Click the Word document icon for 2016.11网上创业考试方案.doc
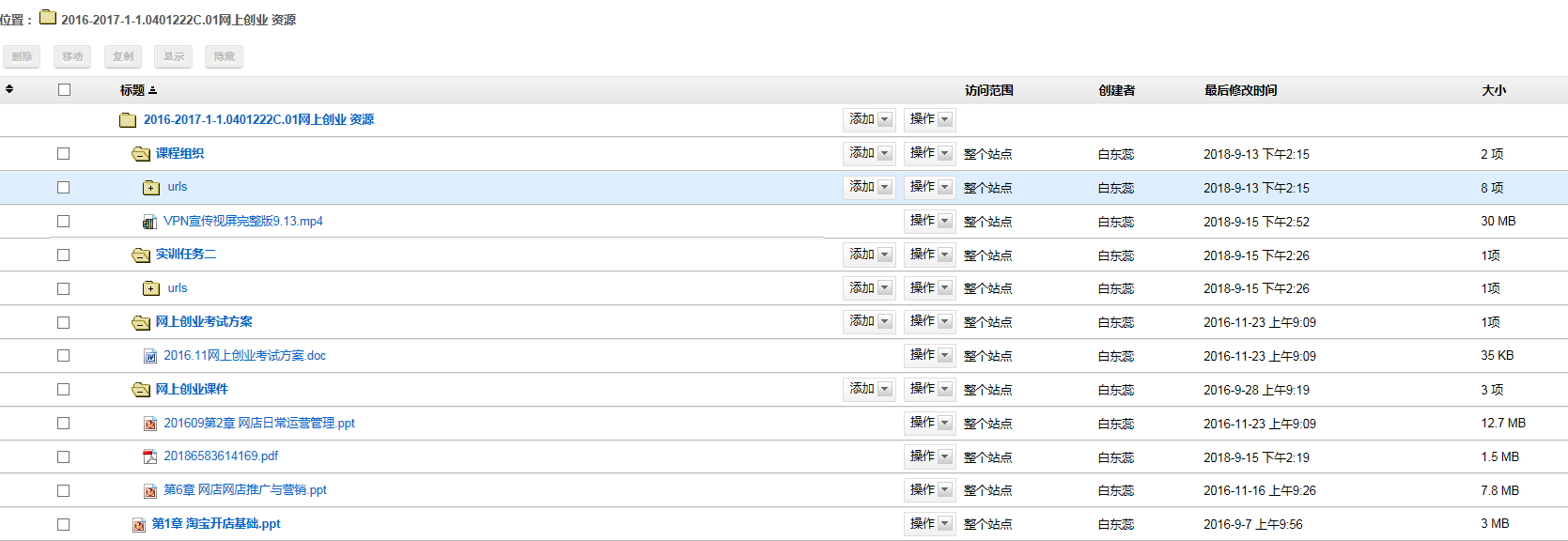1568x541 pixels. (x=150, y=357)
